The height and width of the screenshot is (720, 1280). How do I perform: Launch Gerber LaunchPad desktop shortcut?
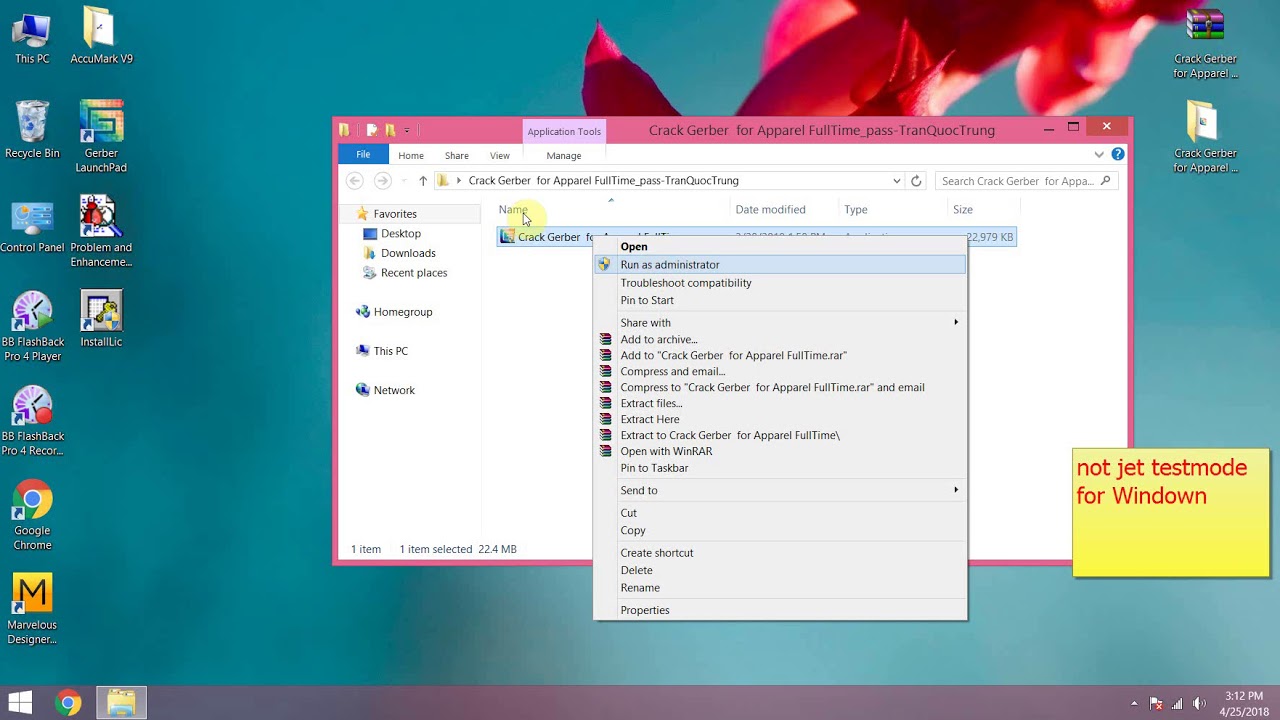101,138
